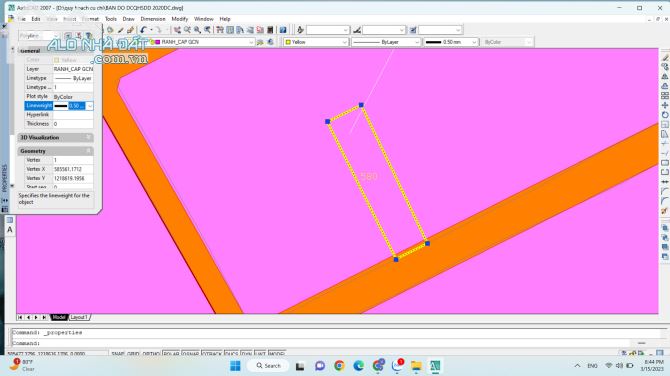Image resolution: width=670 pixels, height=376 pixels.
Task: Click the Command line input
Action: click(x=320, y=343)
